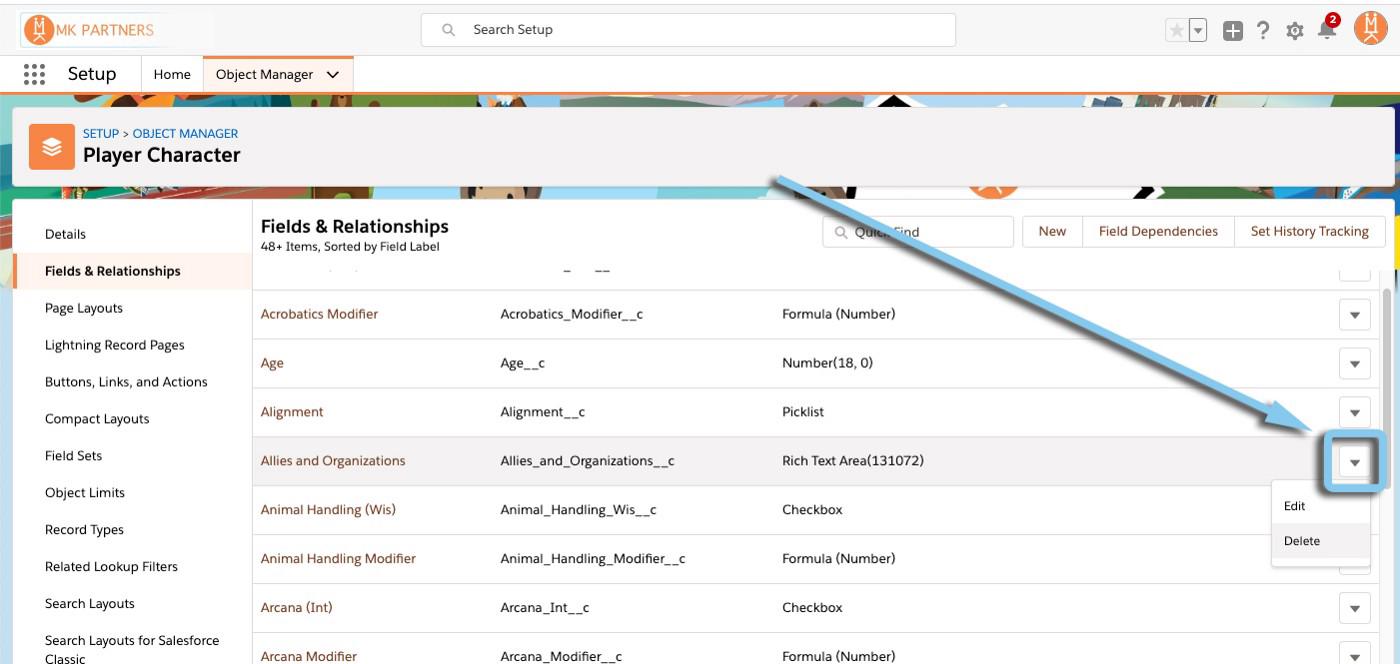Open the Help question mark icon

click(1263, 31)
